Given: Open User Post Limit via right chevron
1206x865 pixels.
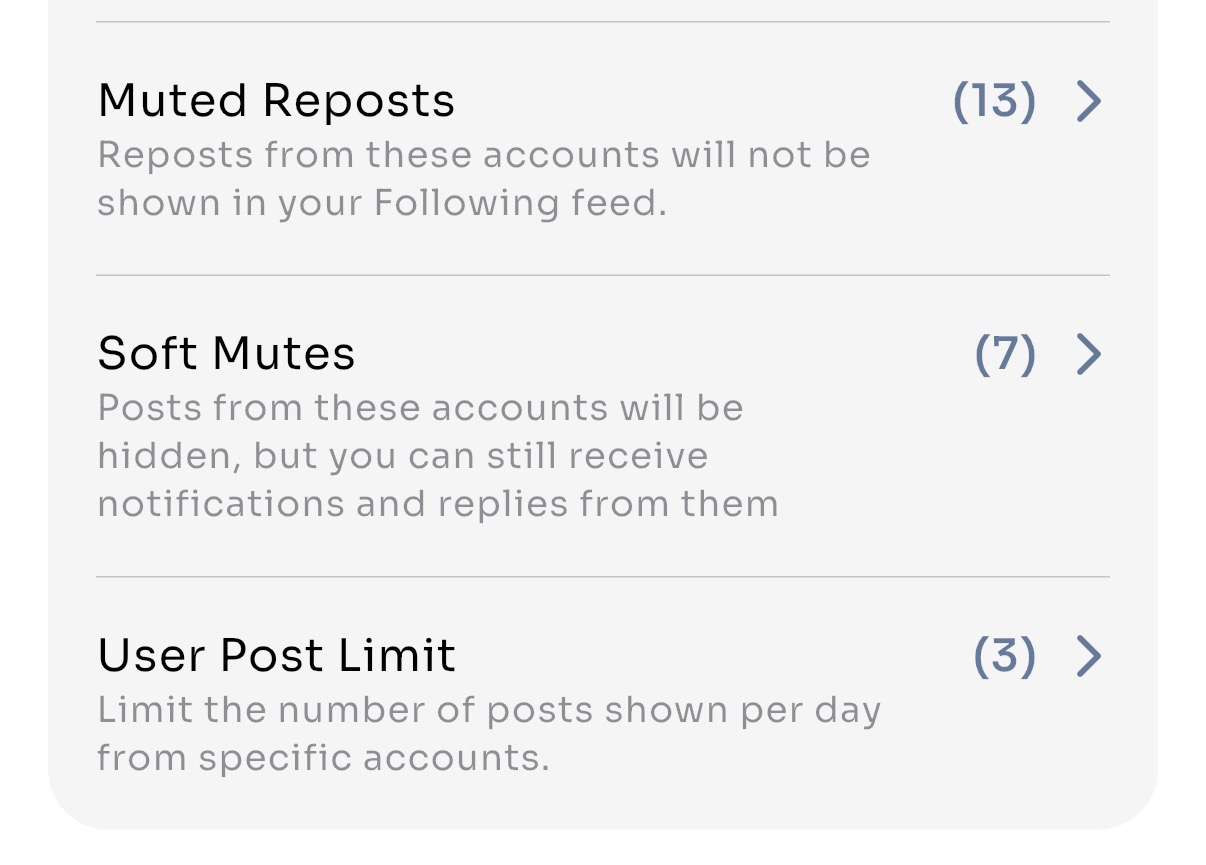Looking at the screenshot, I should coord(1088,656).
